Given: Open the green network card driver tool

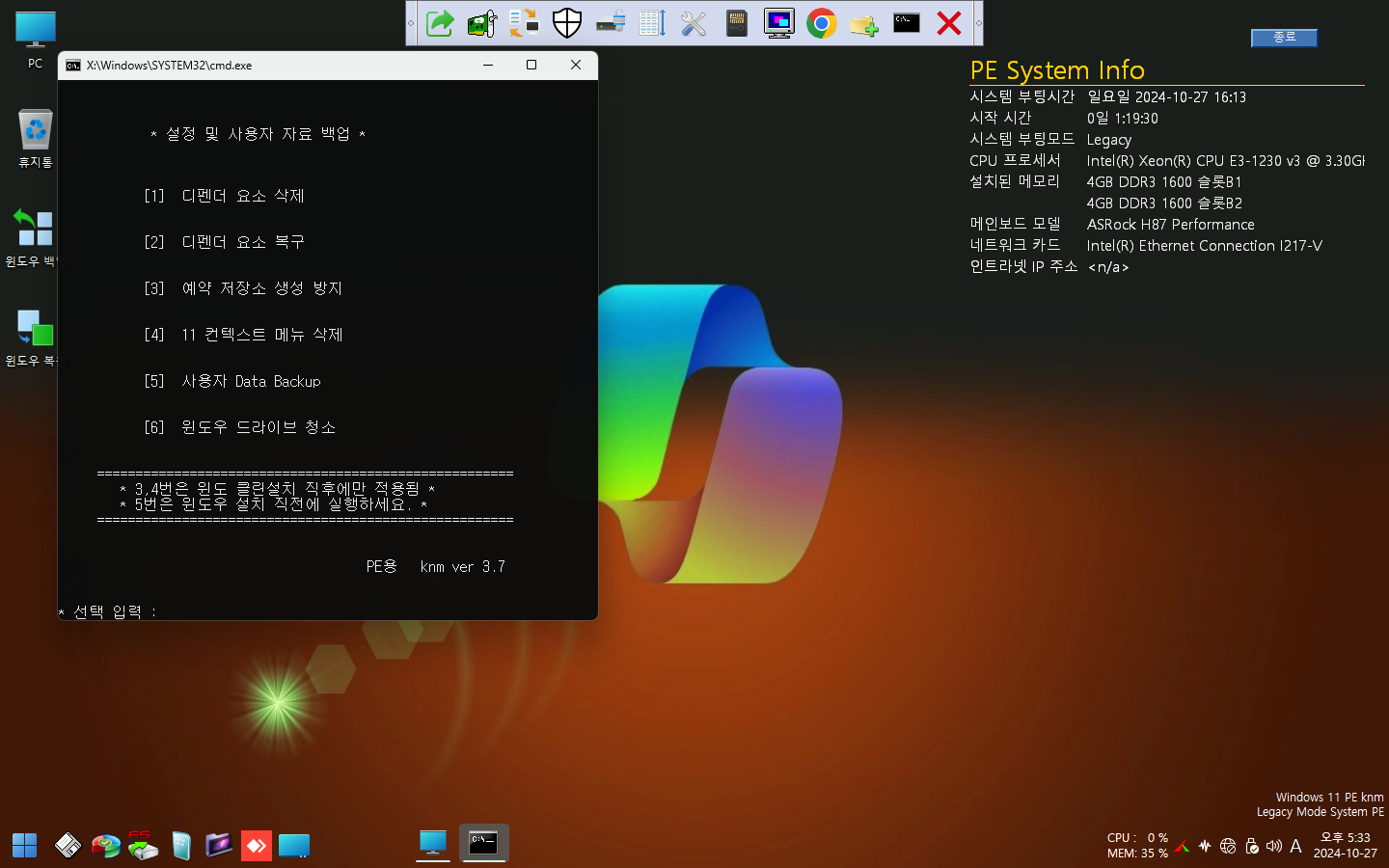Looking at the screenshot, I should pos(482,22).
